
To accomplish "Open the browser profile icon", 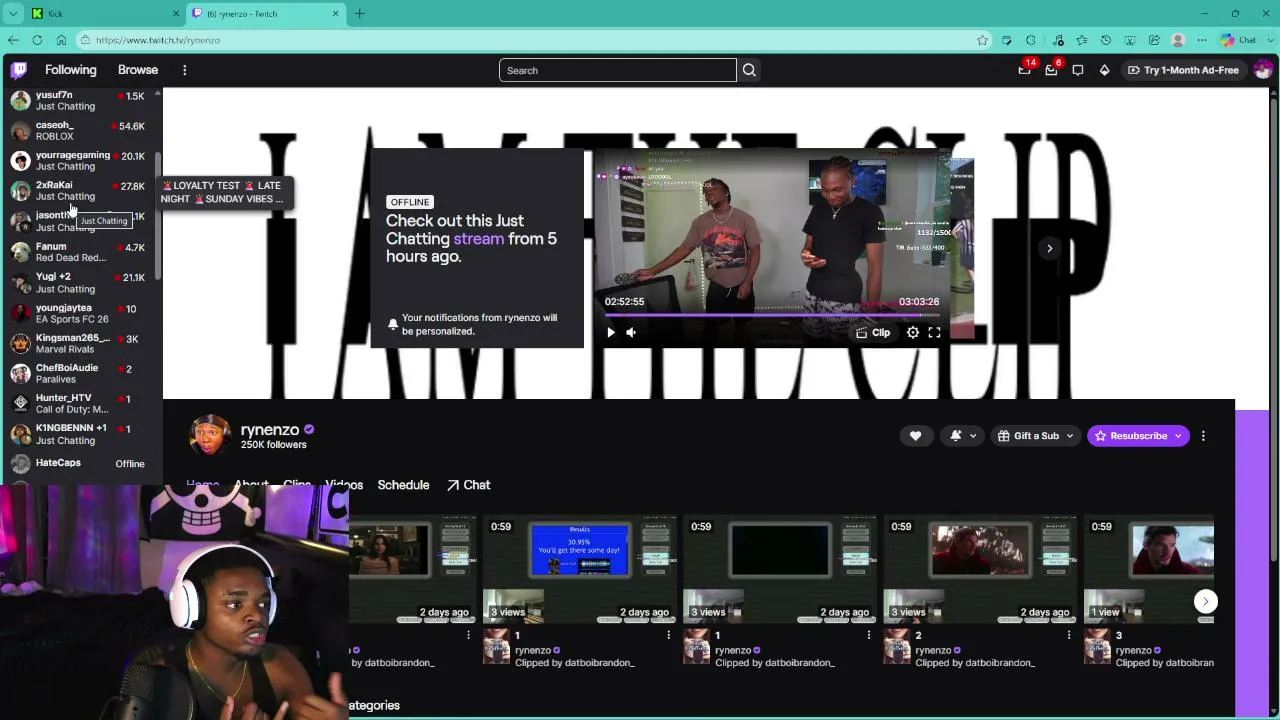I will click(1178, 40).
